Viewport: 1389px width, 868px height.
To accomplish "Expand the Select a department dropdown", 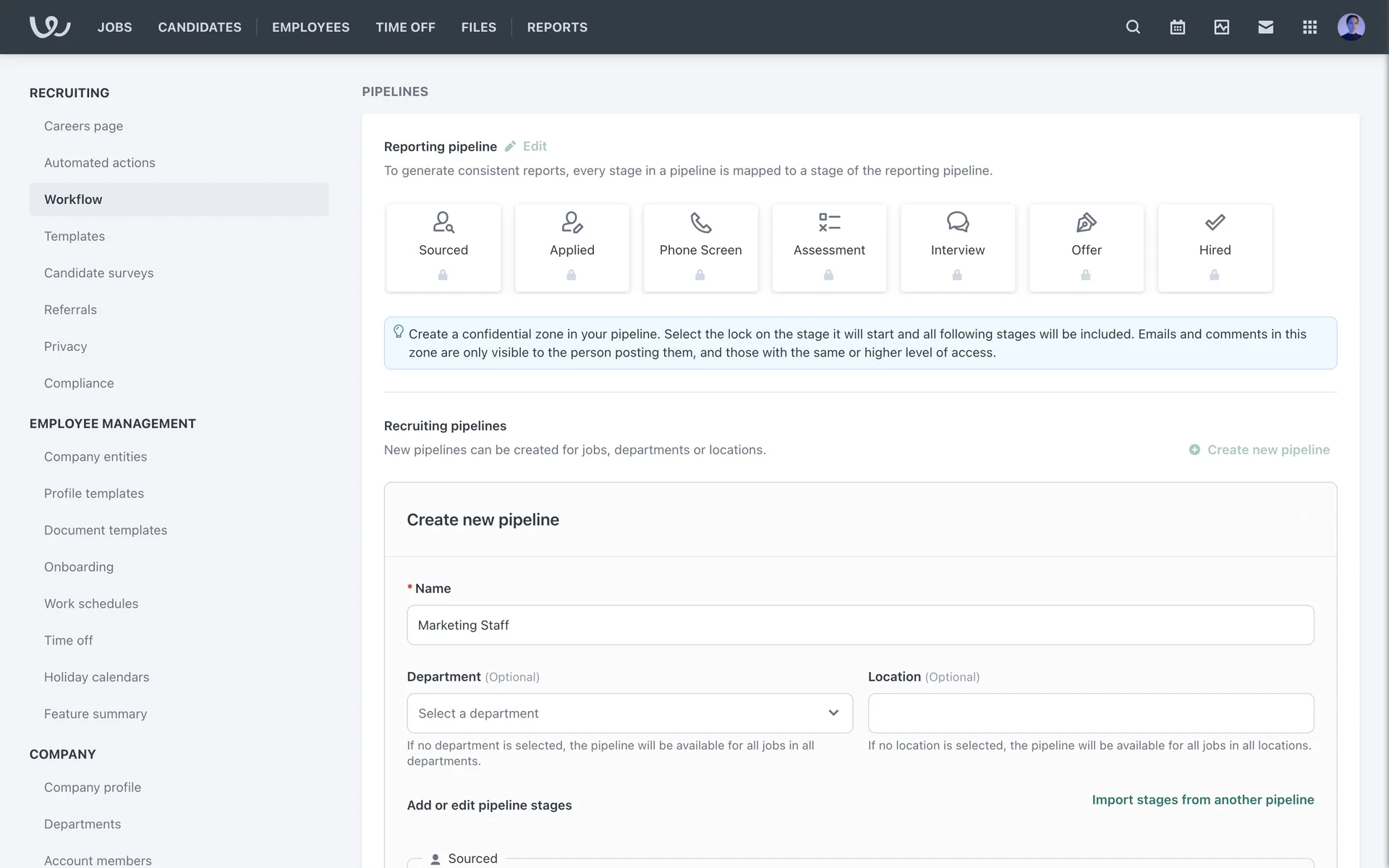I will pyautogui.click(x=629, y=713).
